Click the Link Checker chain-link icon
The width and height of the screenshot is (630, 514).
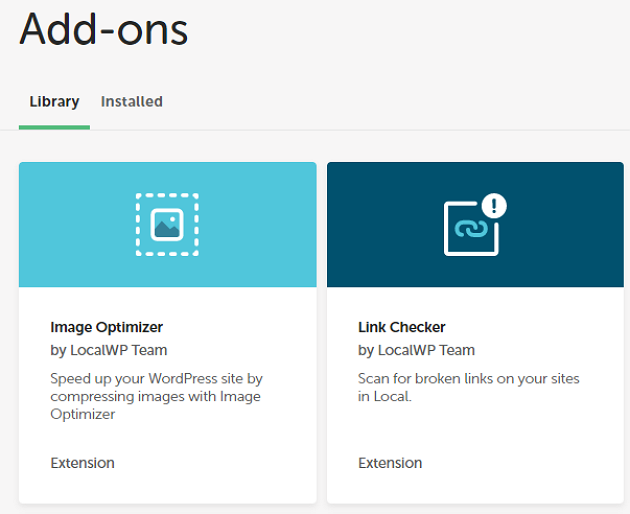(x=470, y=229)
